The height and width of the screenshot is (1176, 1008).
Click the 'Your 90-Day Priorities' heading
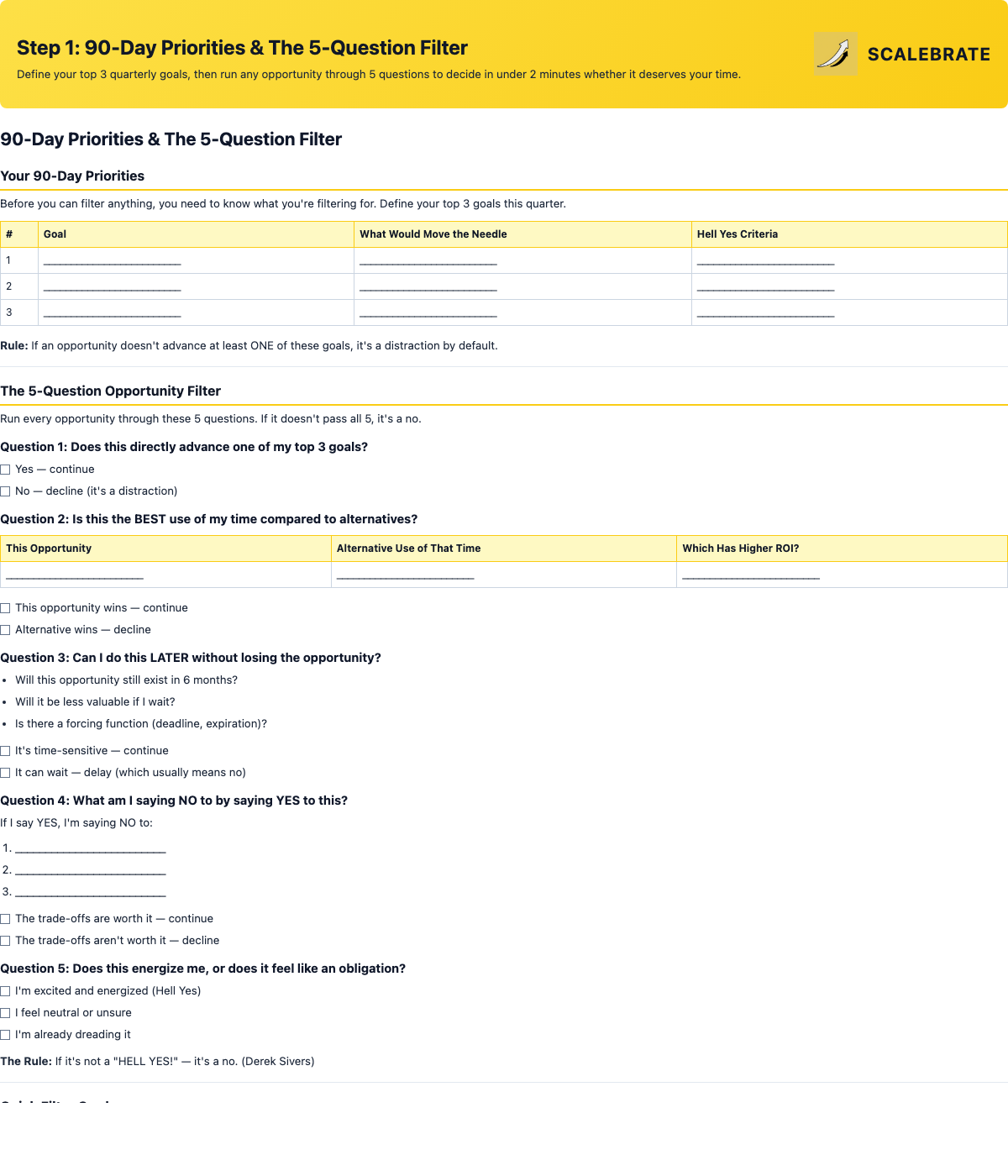pos(72,176)
